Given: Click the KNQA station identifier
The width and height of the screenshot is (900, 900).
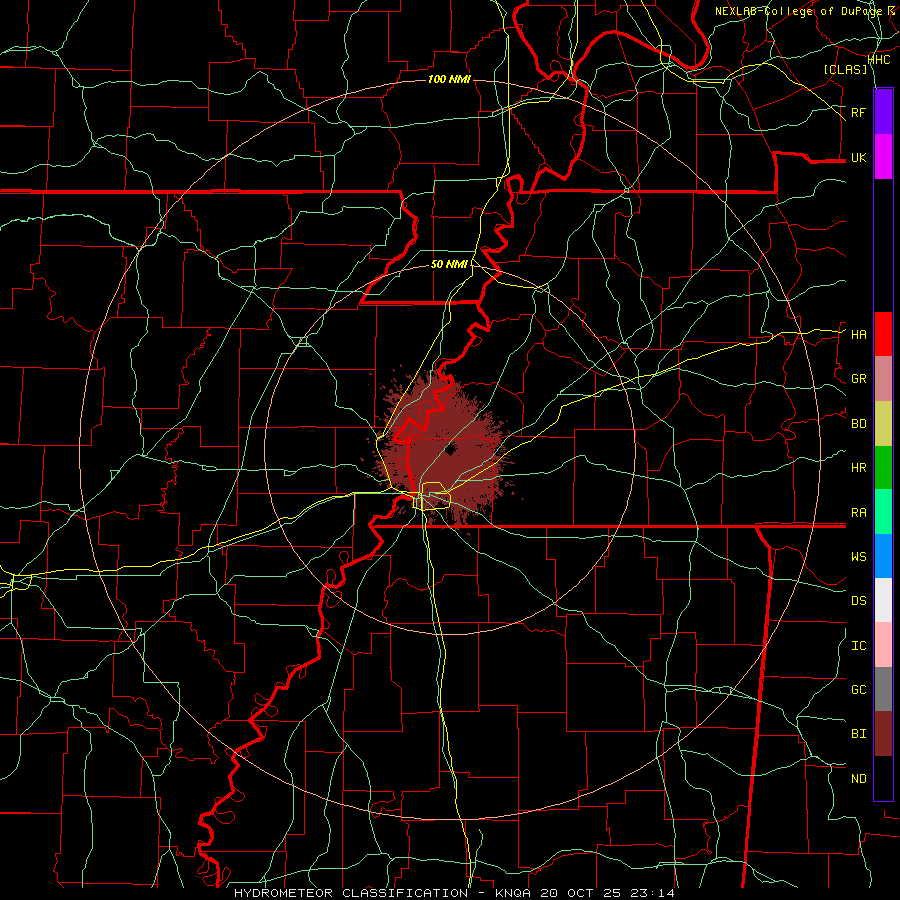Looking at the screenshot, I should 515,893.
